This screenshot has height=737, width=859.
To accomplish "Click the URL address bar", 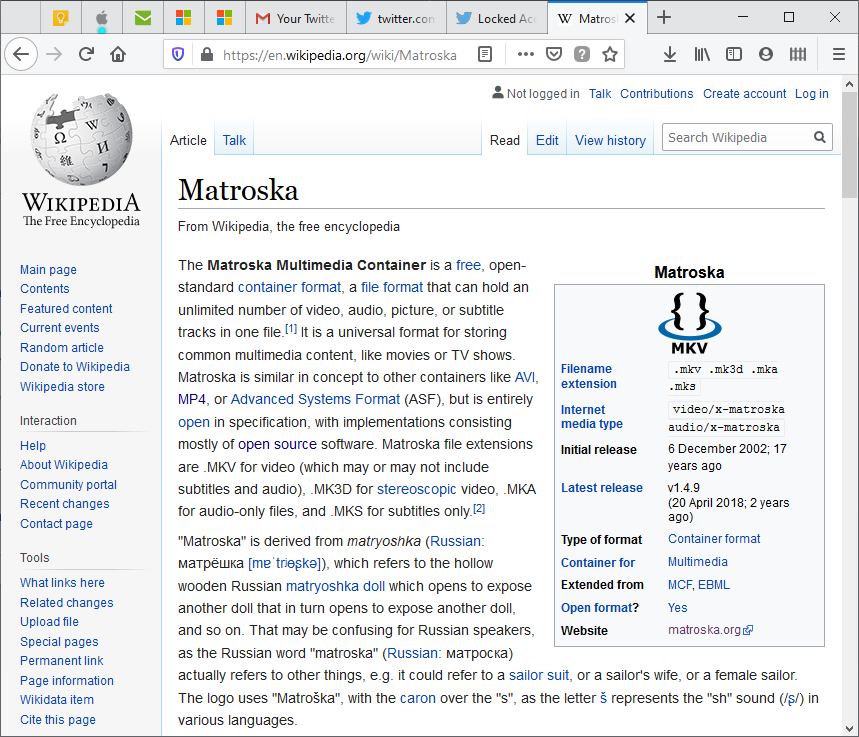I will pyautogui.click(x=339, y=55).
